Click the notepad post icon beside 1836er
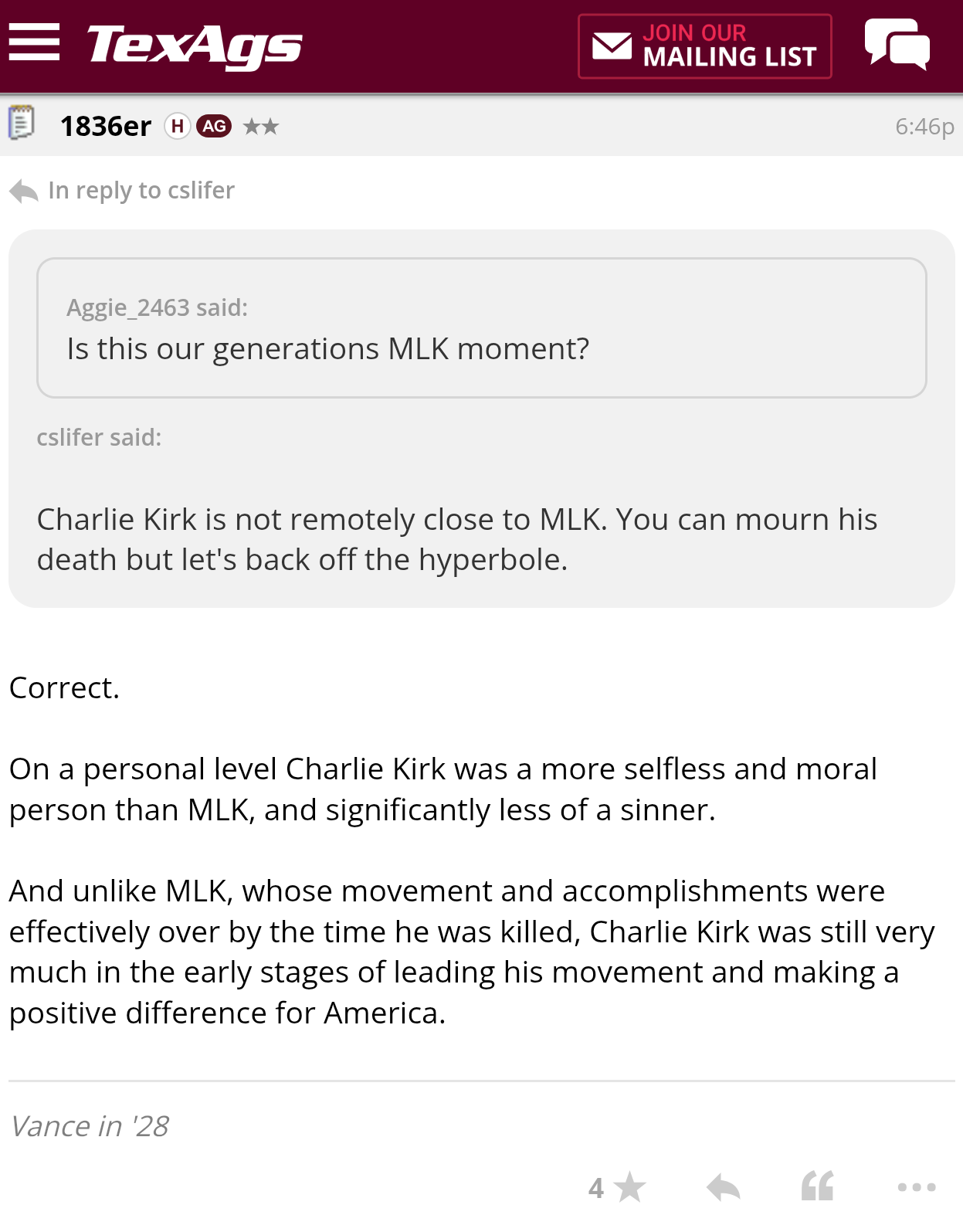Image resolution: width=963 pixels, height=1232 pixels. [x=22, y=123]
